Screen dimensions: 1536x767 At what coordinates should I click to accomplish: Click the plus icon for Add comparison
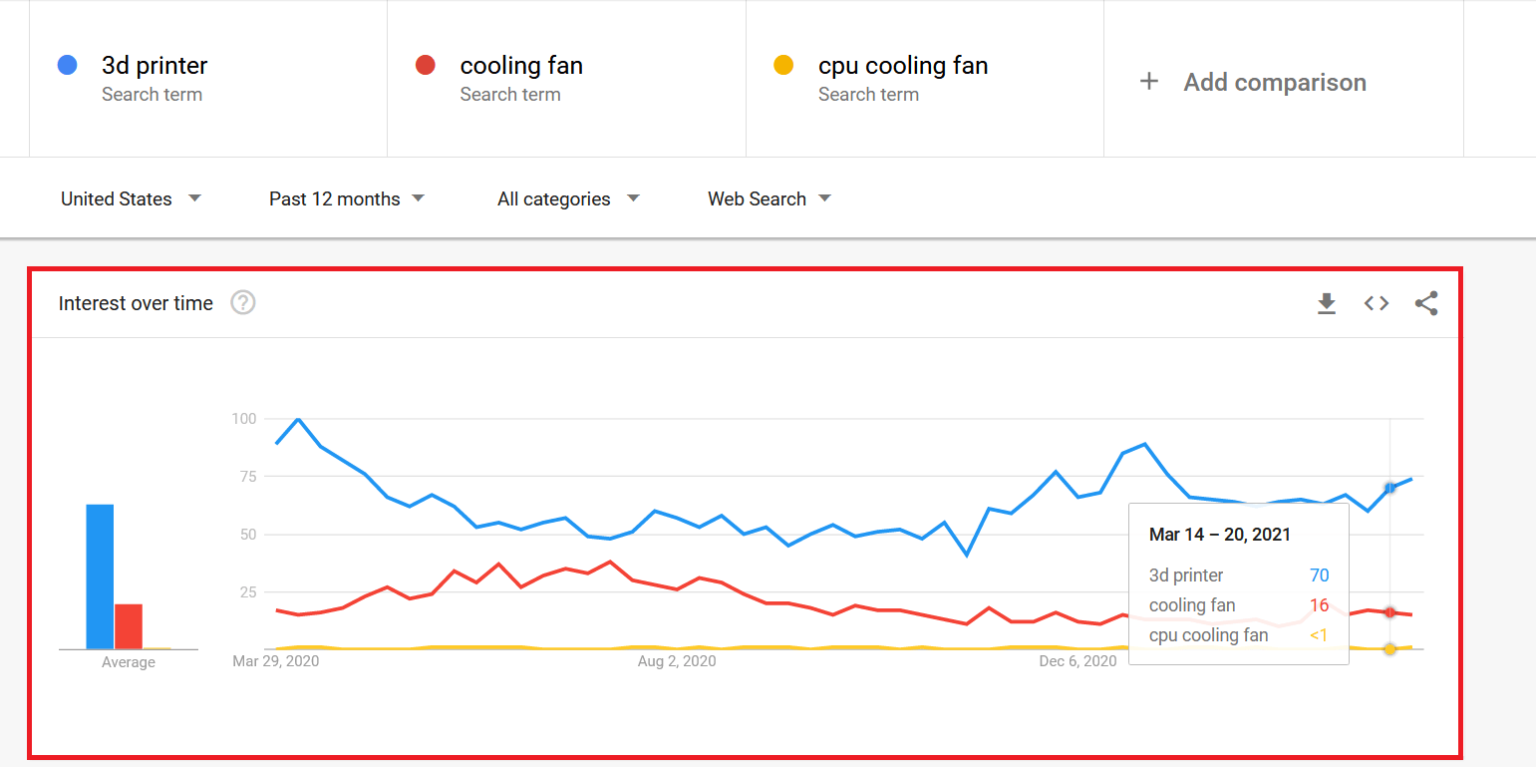1149,82
